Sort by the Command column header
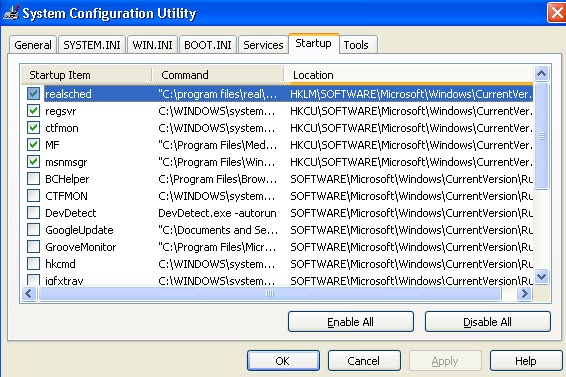This screenshot has height=377, width=566. click(218, 75)
